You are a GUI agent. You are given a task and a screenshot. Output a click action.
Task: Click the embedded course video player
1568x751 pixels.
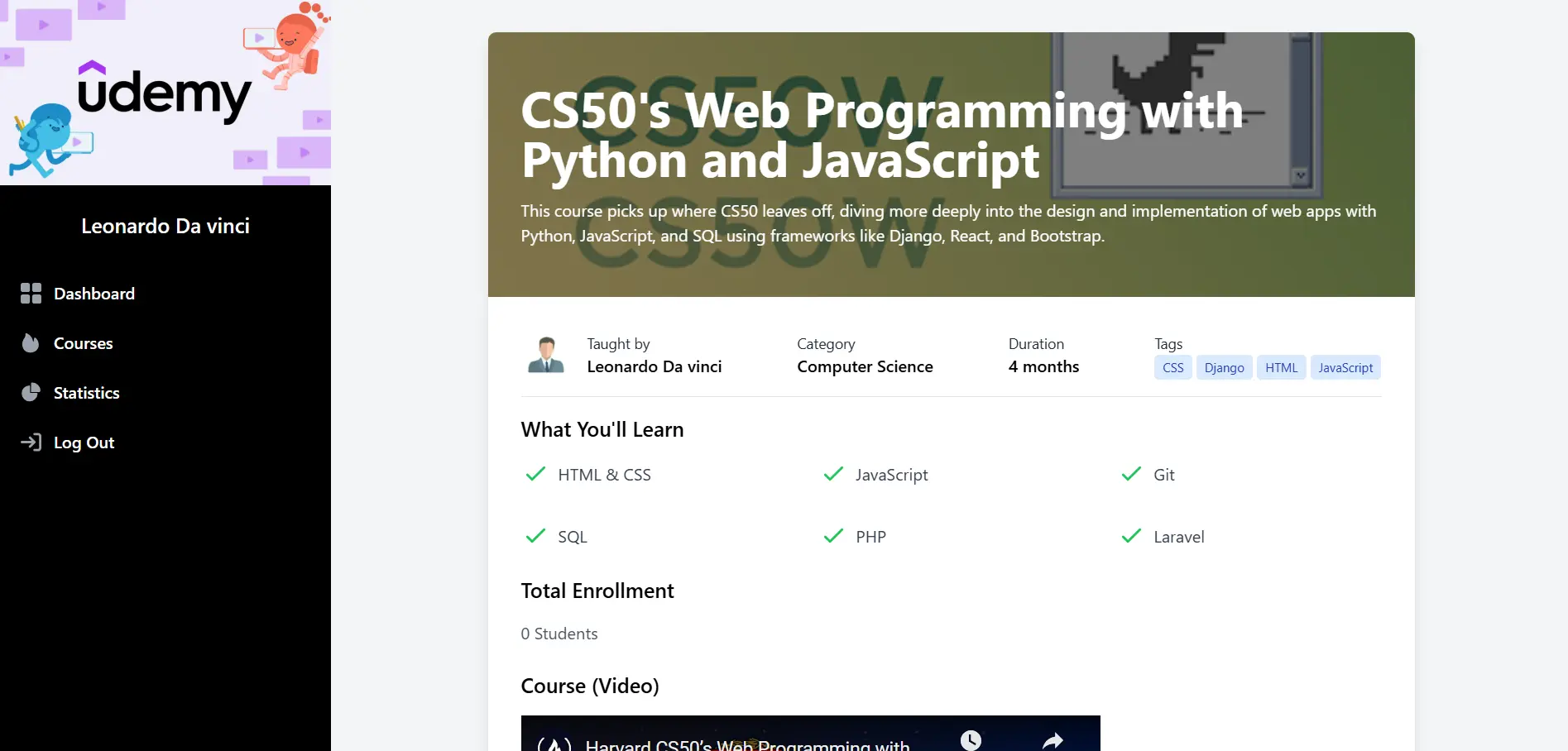point(811,734)
